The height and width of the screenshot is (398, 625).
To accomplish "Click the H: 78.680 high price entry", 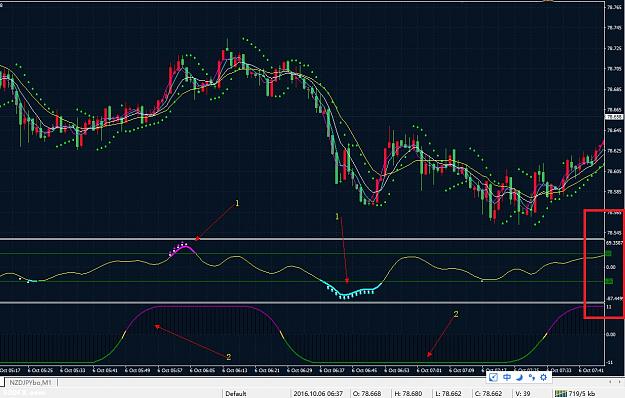I will click(x=408, y=394).
